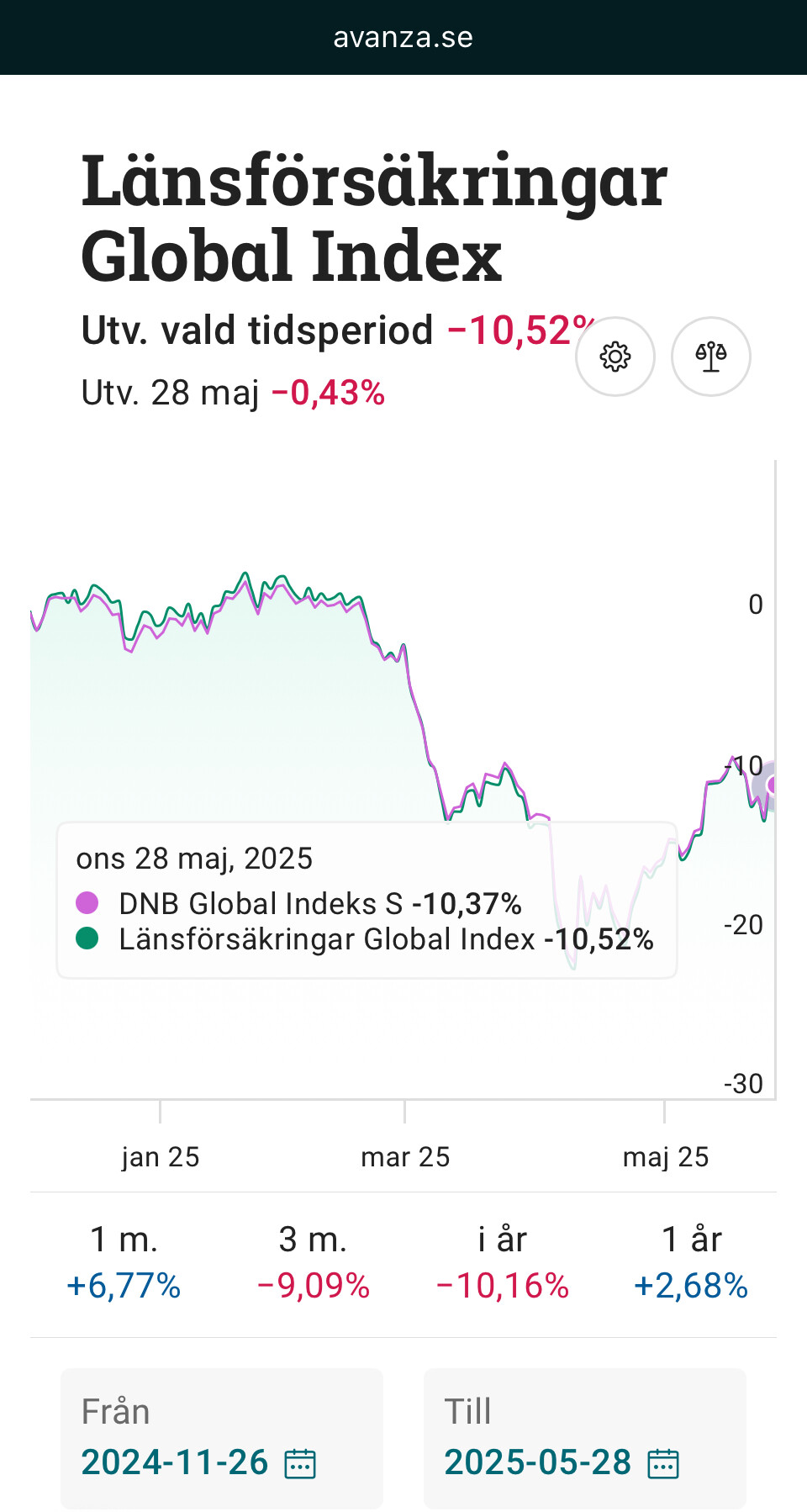This screenshot has height=1512, width=807.
Task: Click calendar icon beside 2025-05-28
Action: point(663,1463)
